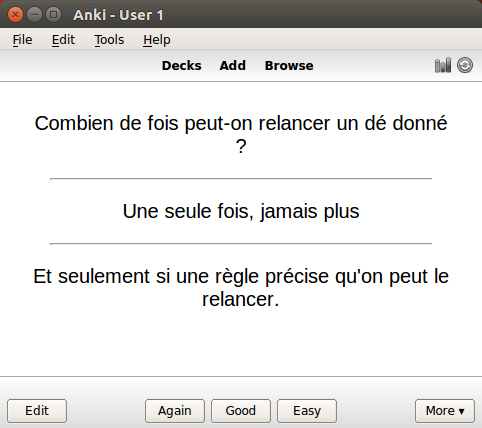Open the File menu
Viewport: 482px width, 428px height.
[22, 40]
